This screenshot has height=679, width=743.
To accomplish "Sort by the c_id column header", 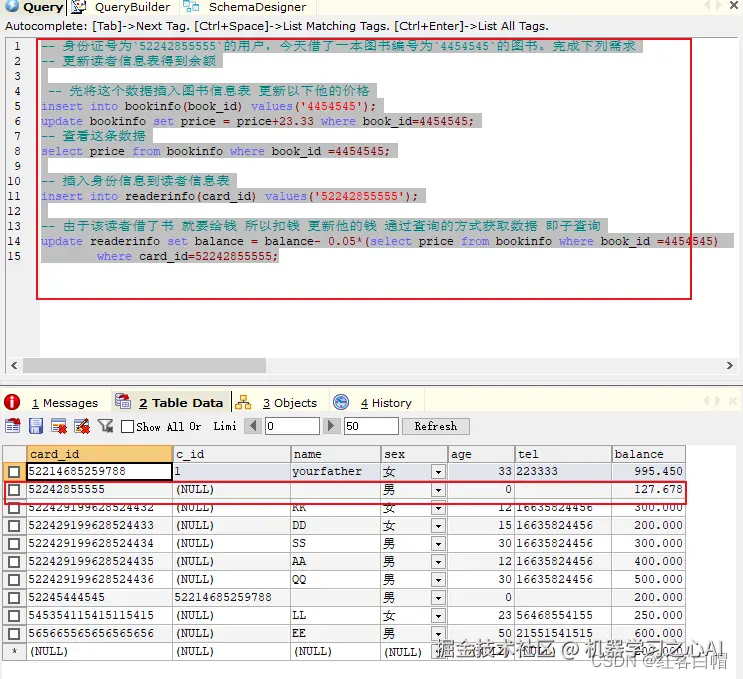I will (231, 454).
